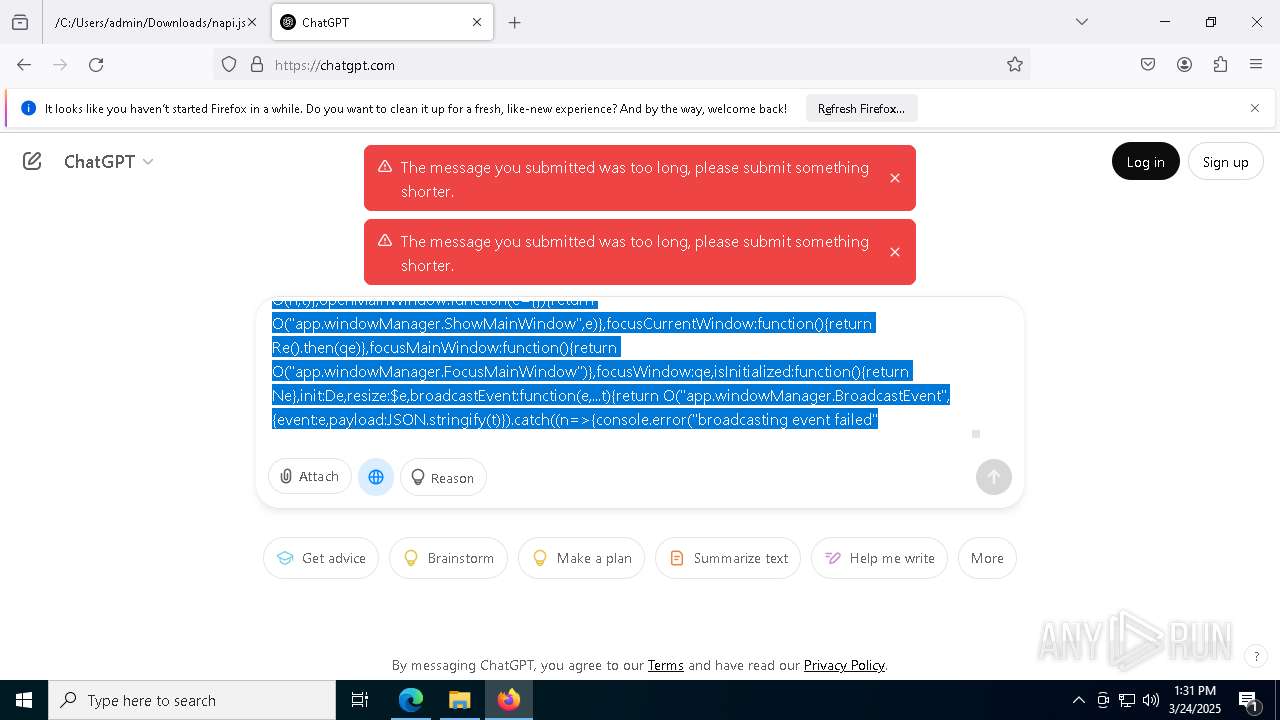This screenshot has width=1280, height=720.
Task: Close the napi.js tab
Action: pyautogui.click(x=252, y=22)
